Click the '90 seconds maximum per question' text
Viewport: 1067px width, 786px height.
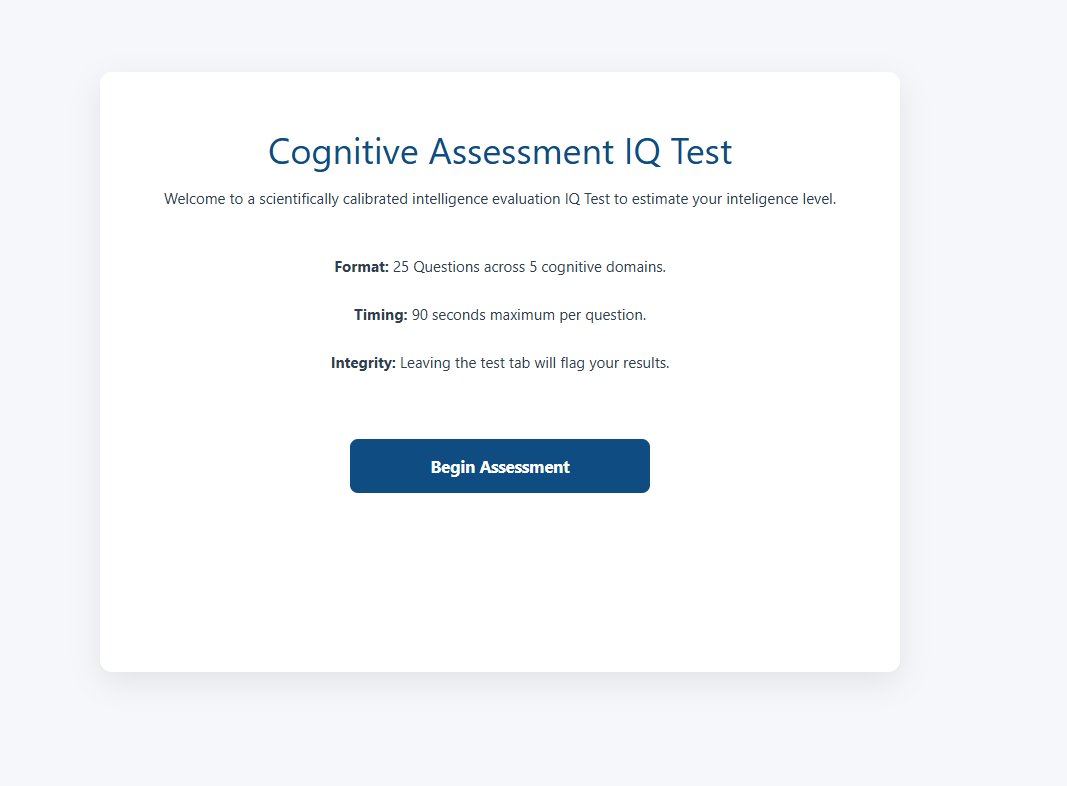529,315
